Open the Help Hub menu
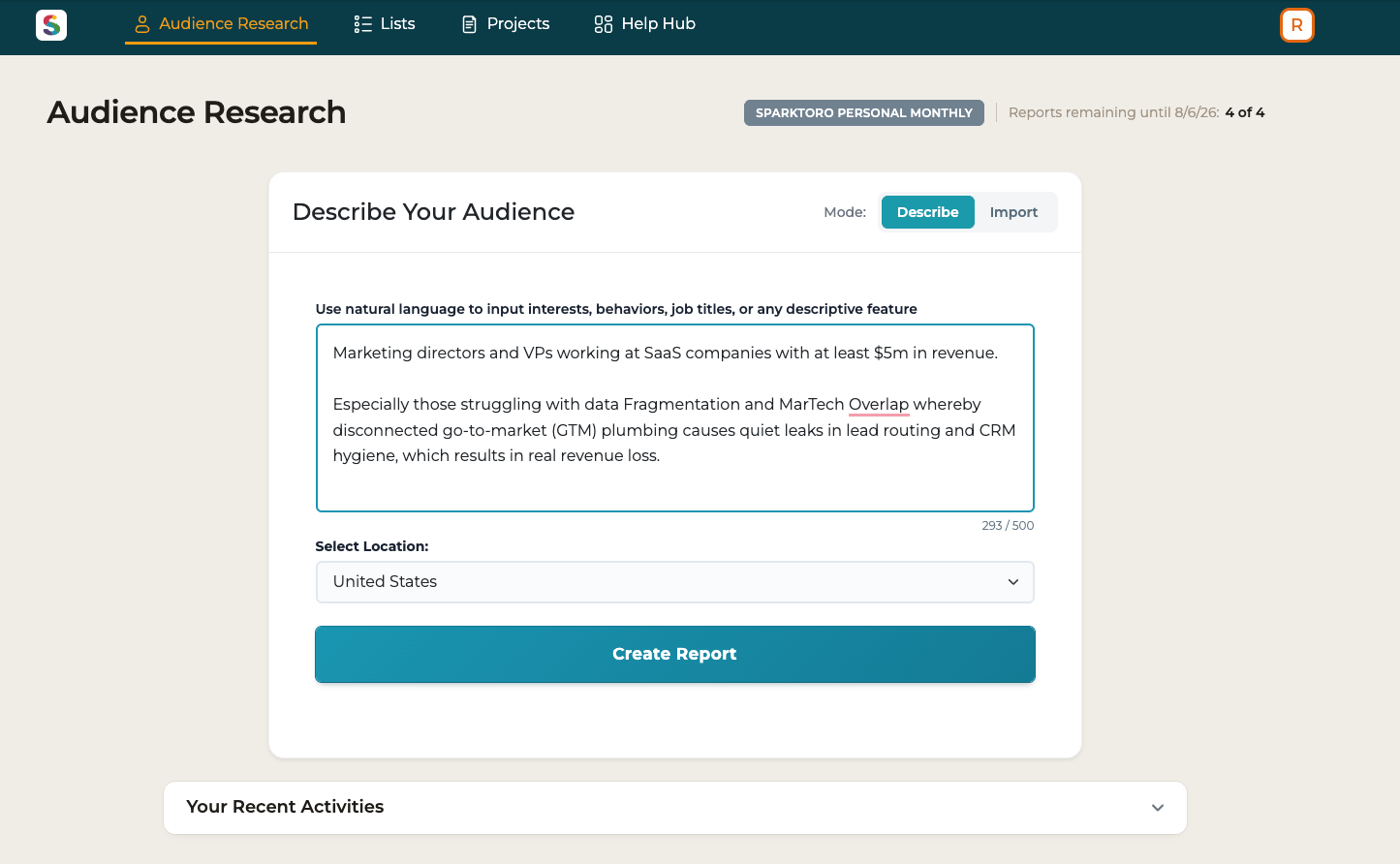1400x864 pixels. pos(645,24)
